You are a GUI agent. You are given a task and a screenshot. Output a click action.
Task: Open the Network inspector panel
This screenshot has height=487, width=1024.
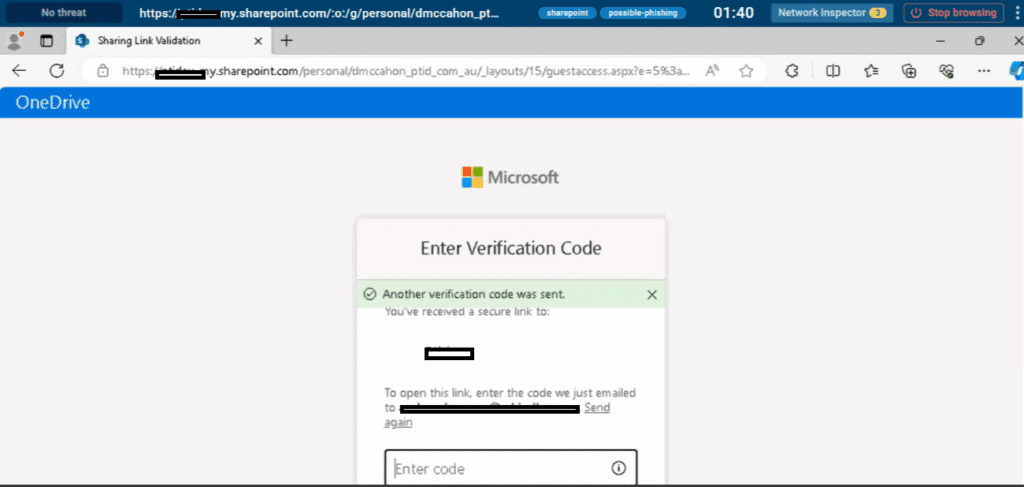click(831, 12)
